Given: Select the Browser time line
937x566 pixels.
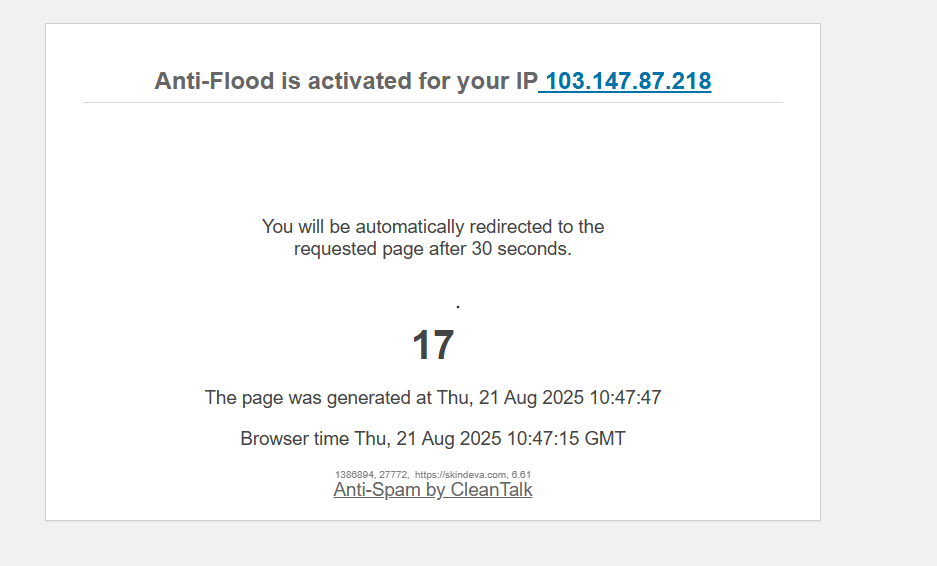Looking at the screenshot, I should coord(433,439).
